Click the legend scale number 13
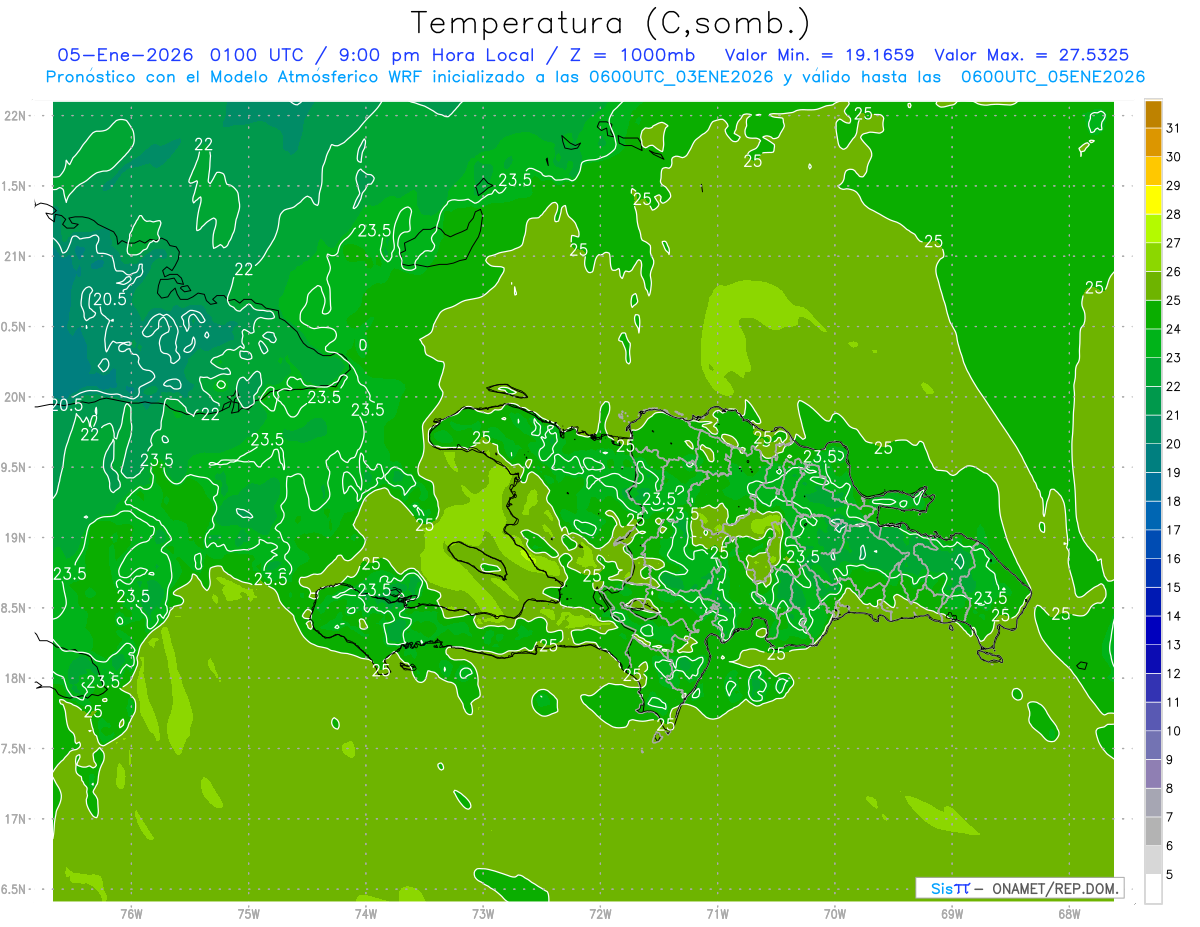Image resolution: width=1200 pixels, height=927 pixels. tap(1173, 645)
